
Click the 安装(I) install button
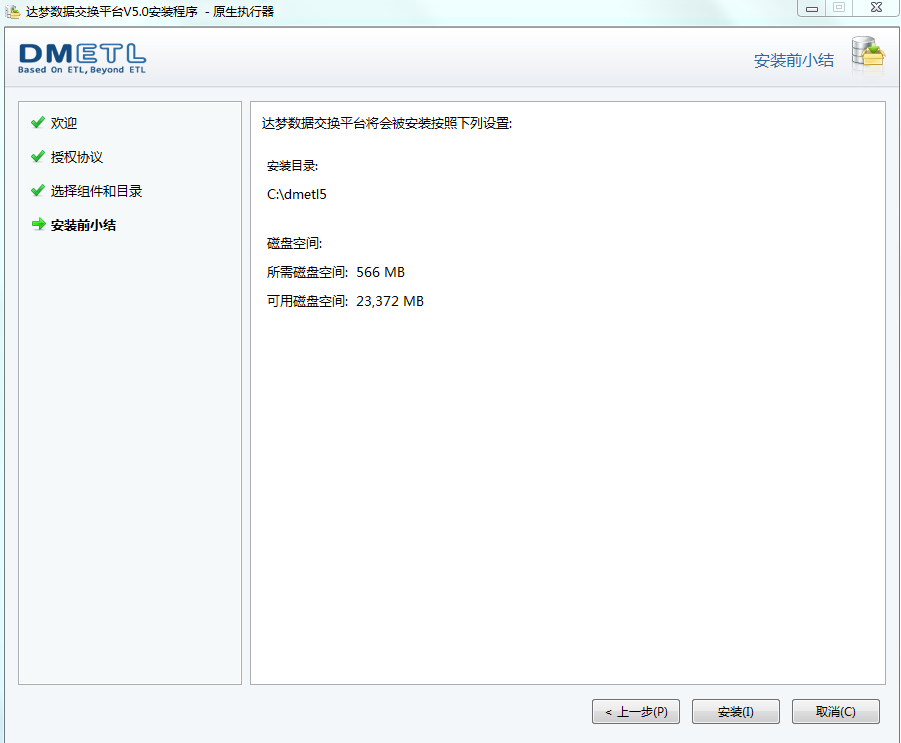(x=736, y=711)
